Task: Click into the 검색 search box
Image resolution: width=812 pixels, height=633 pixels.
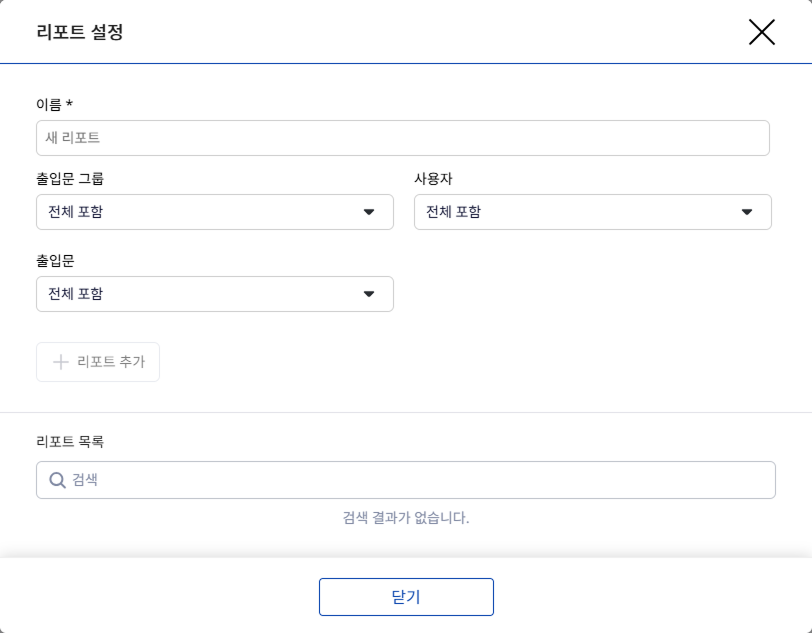Action: coord(420,480)
